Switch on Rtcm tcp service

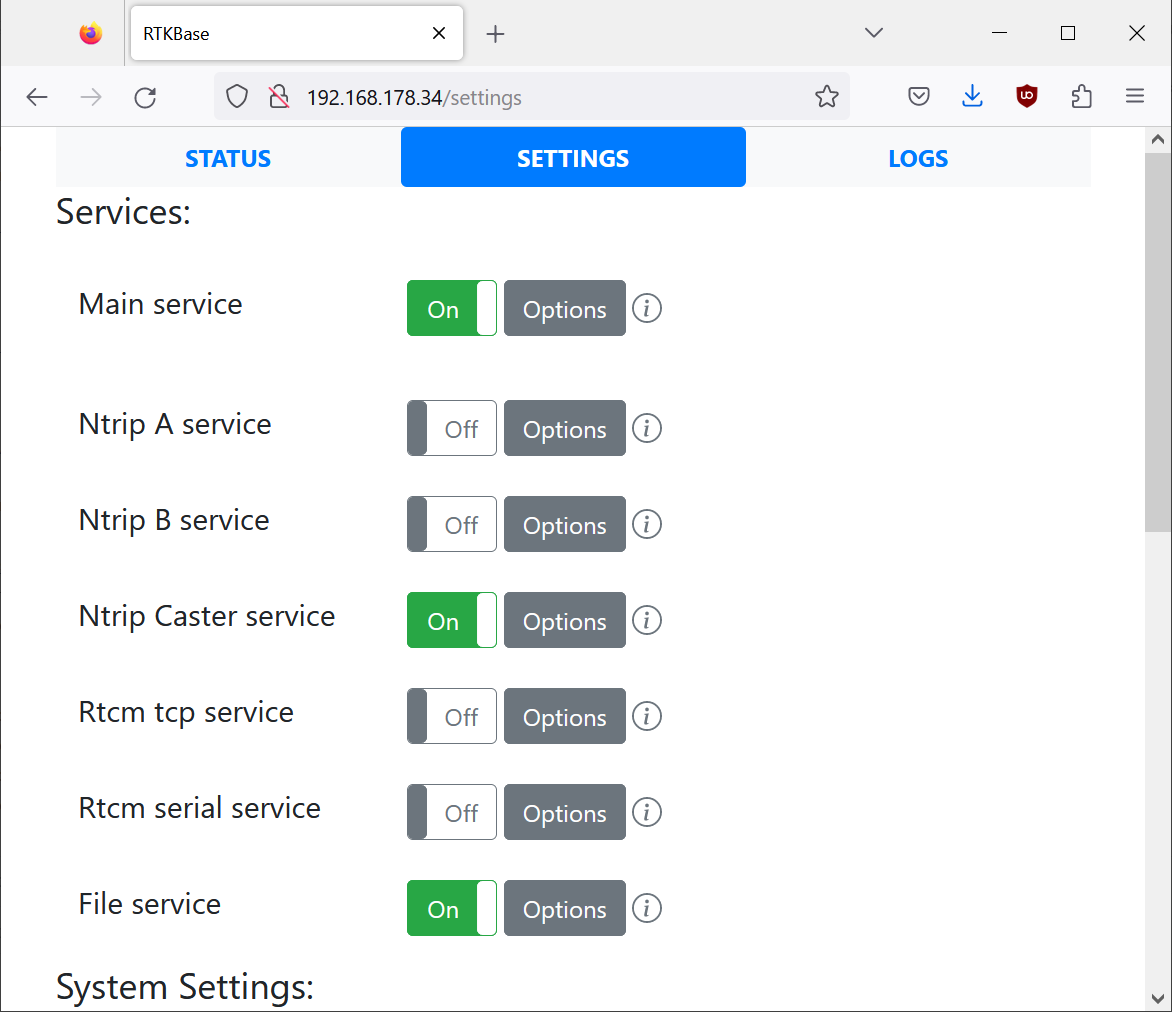[452, 717]
